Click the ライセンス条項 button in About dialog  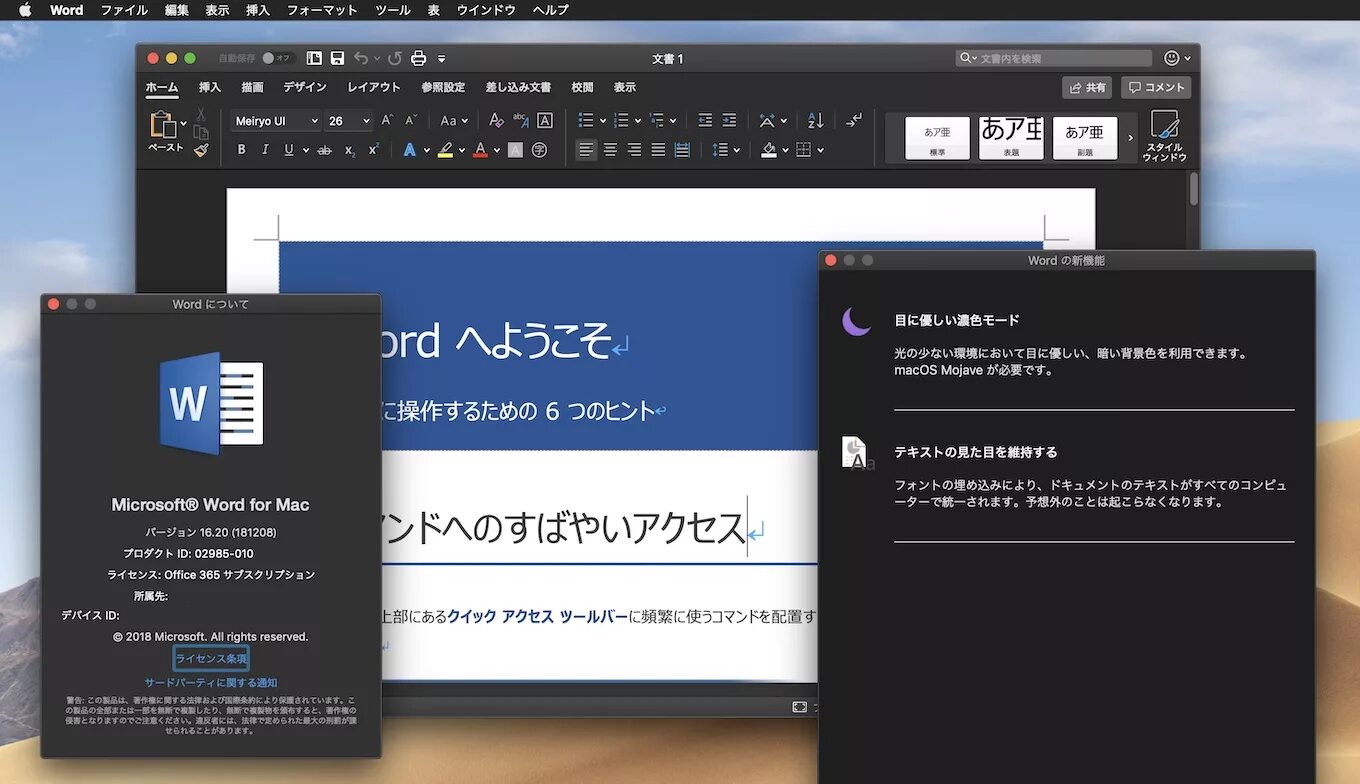211,658
